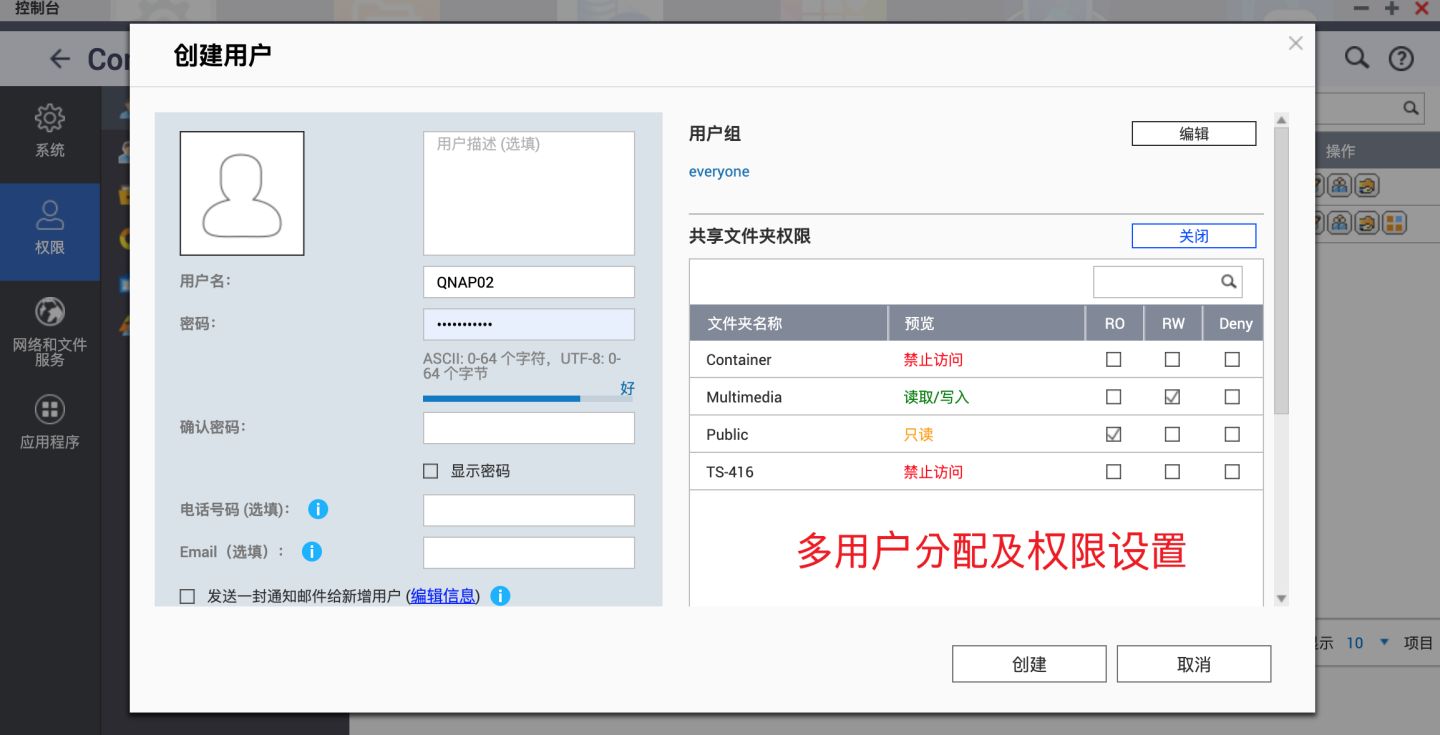The width and height of the screenshot is (1440, 735).
Task: Click the help question mark icon
Action: coord(1400,58)
